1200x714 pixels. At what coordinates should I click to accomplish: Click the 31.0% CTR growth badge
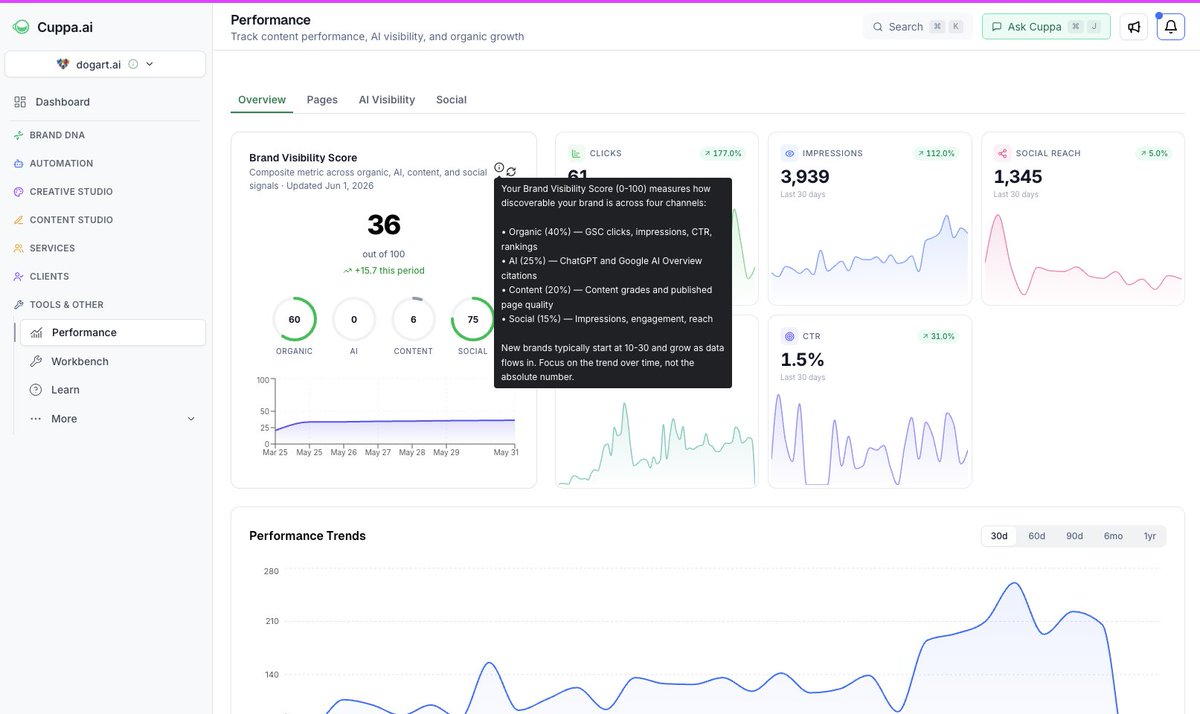click(x=938, y=337)
